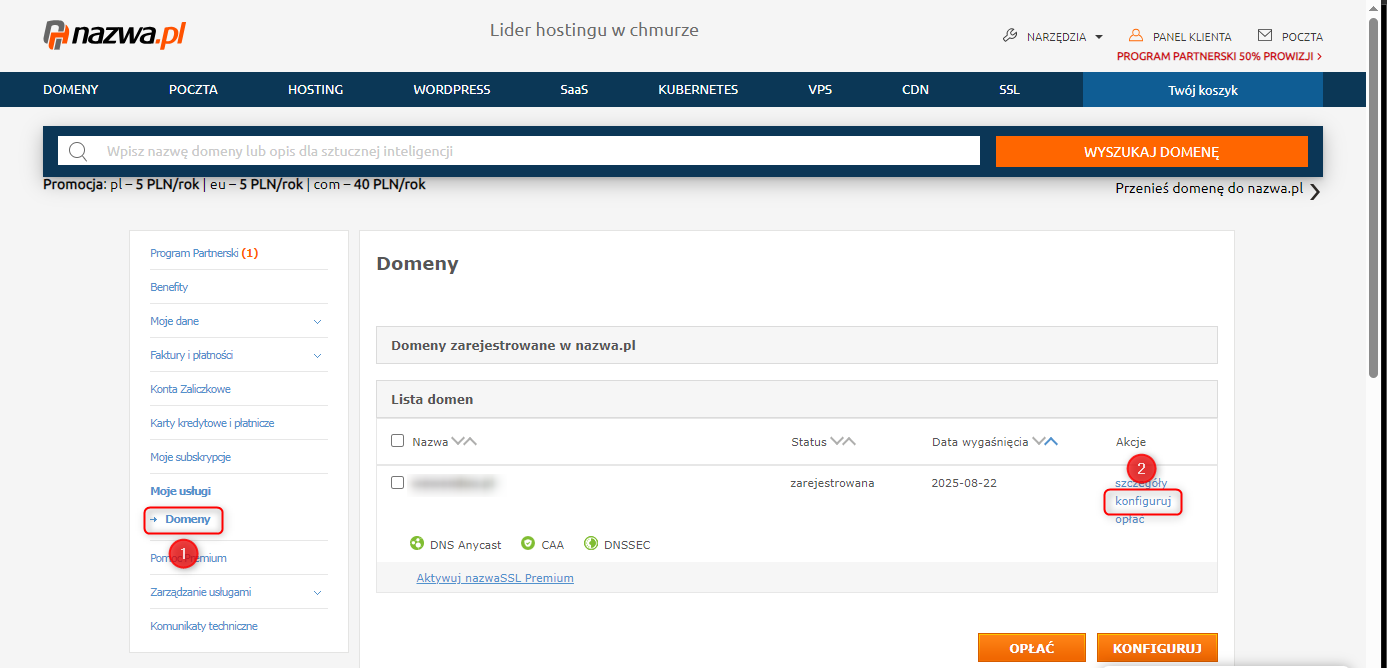The width and height of the screenshot is (1387, 668).
Task: Click the orange KONFIGURUJ button
Action: tap(1157, 648)
